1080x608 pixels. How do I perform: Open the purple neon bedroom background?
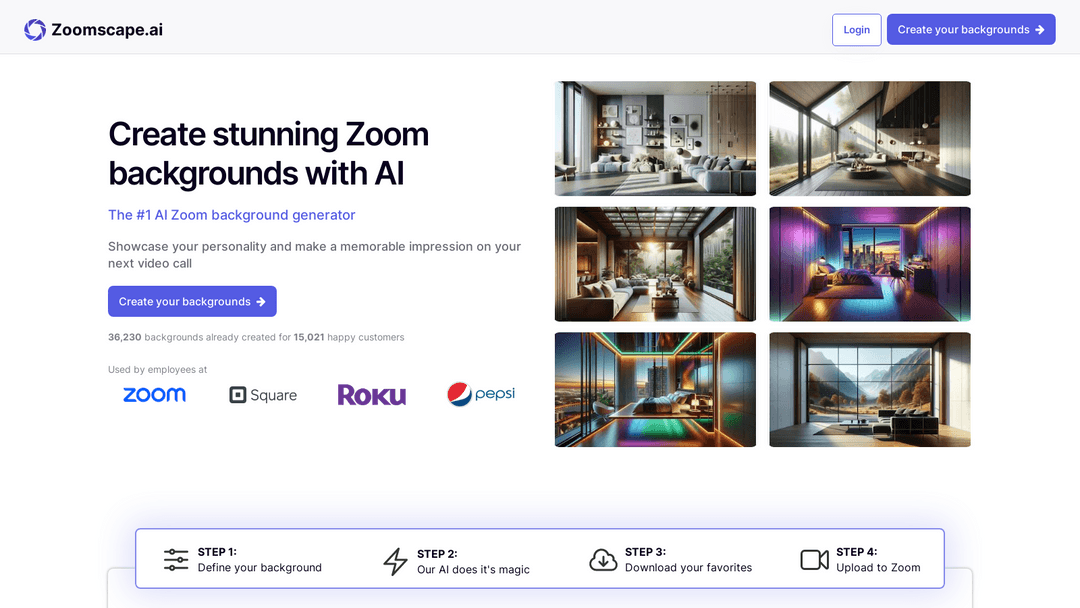pos(869,264)
